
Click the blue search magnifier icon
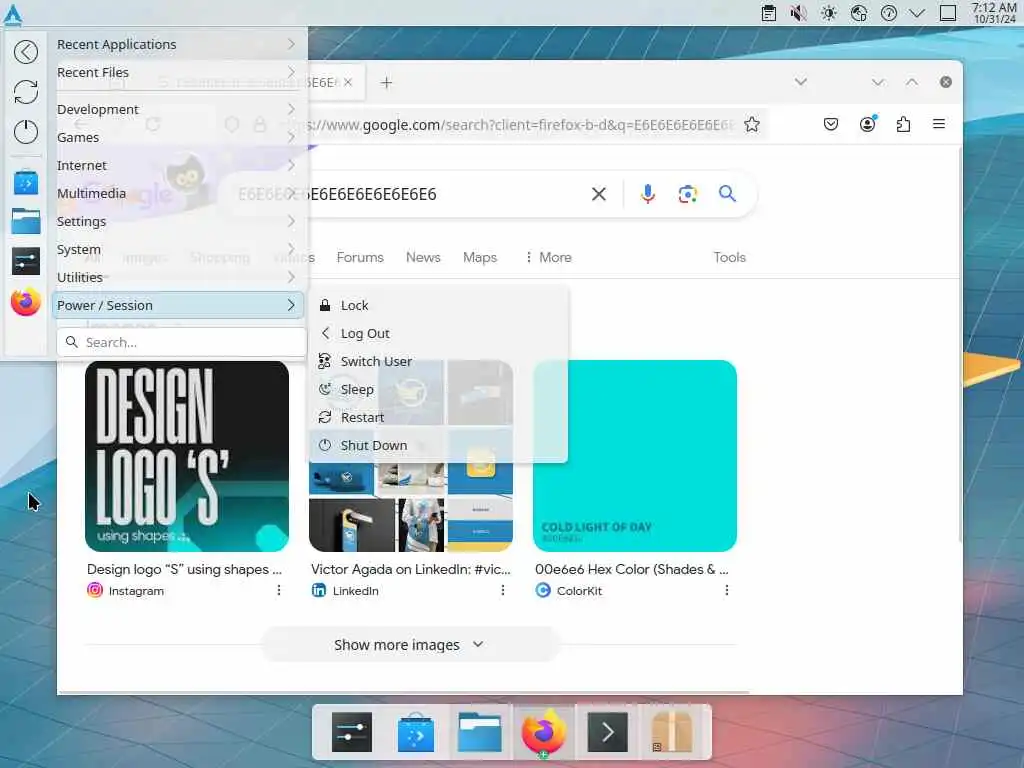click(727, 193)
